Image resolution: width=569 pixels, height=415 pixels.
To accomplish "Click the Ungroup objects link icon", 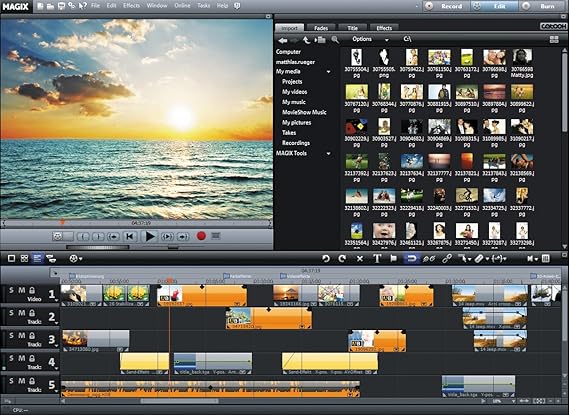I will point(447,258).
